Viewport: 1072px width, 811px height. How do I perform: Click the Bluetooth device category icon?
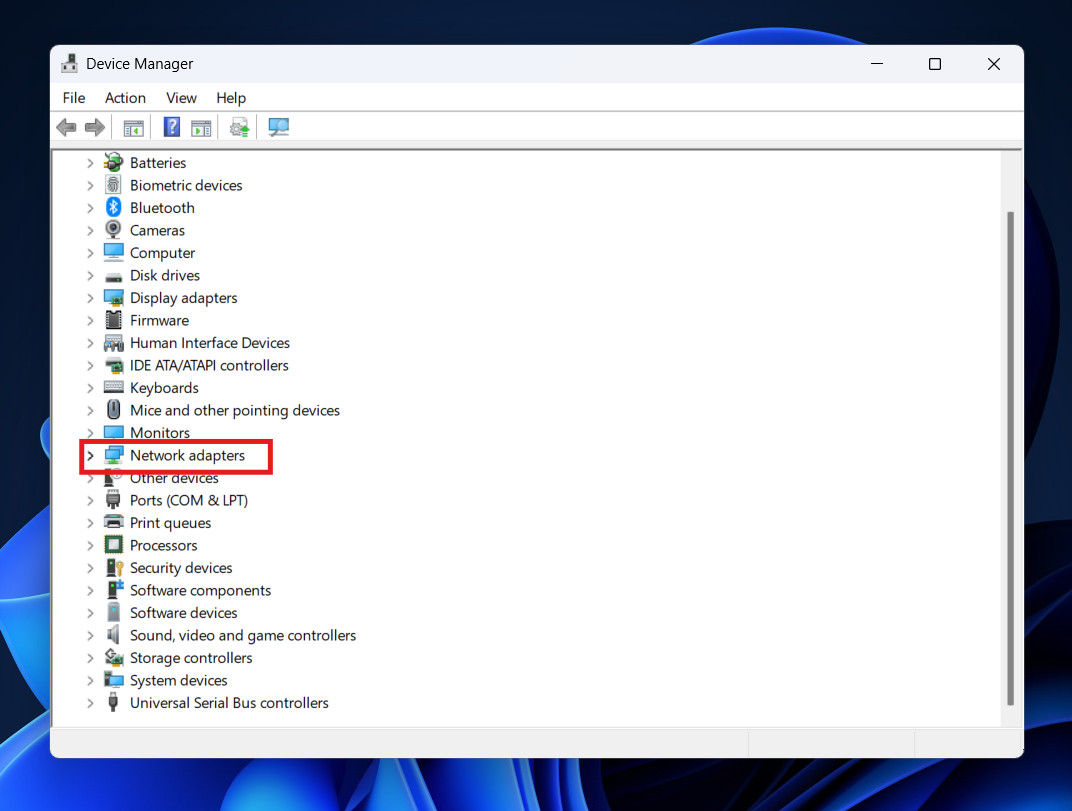(114, 208)
